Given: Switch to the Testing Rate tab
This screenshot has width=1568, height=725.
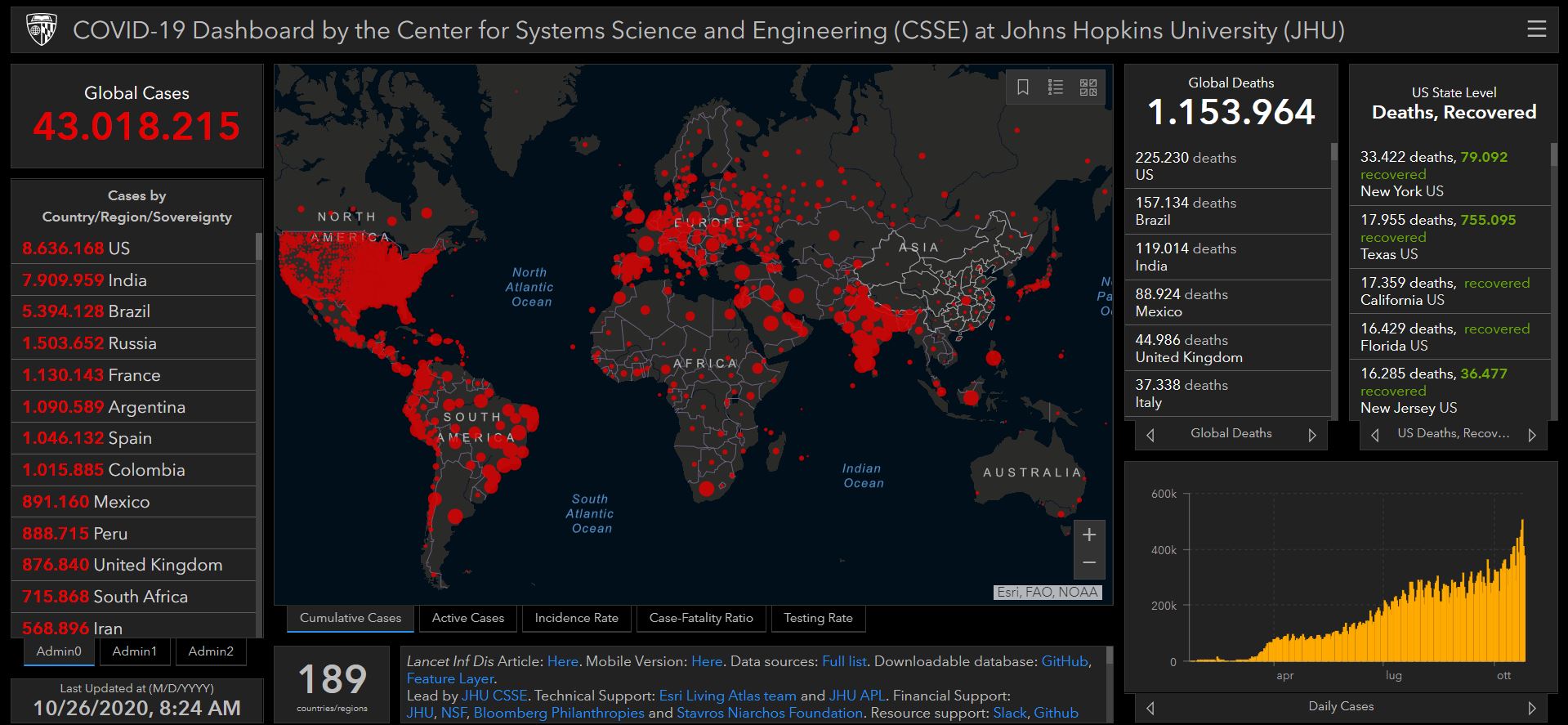Looking at the screenshot, I should tap(818, 618).
